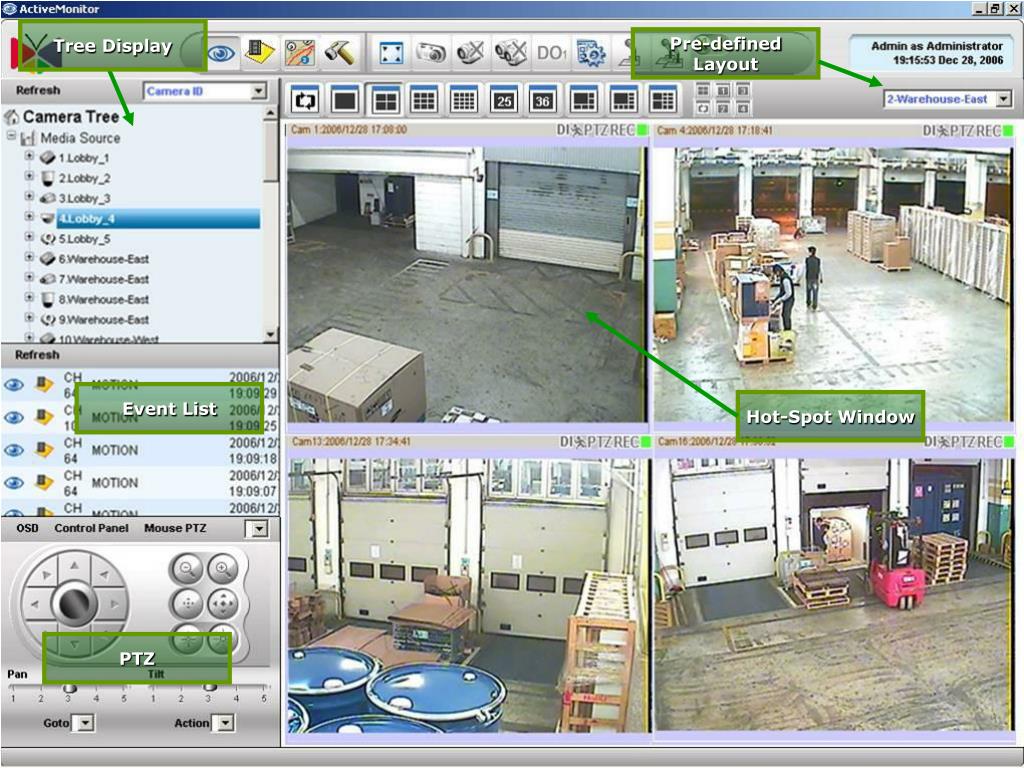Click Refresh above the event list

tap(37, 355)
